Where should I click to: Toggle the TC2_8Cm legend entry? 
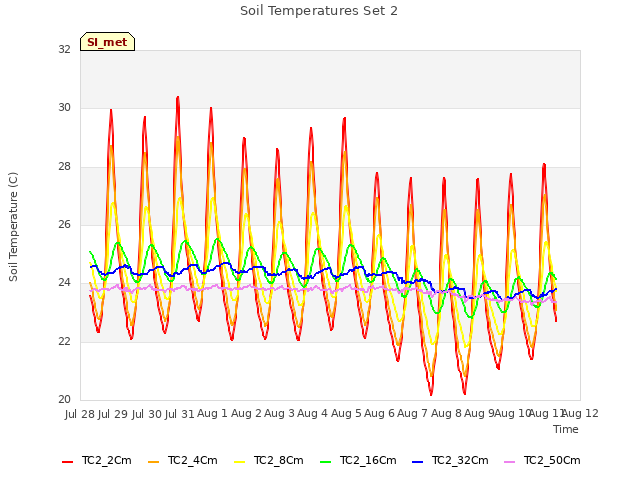269,461
